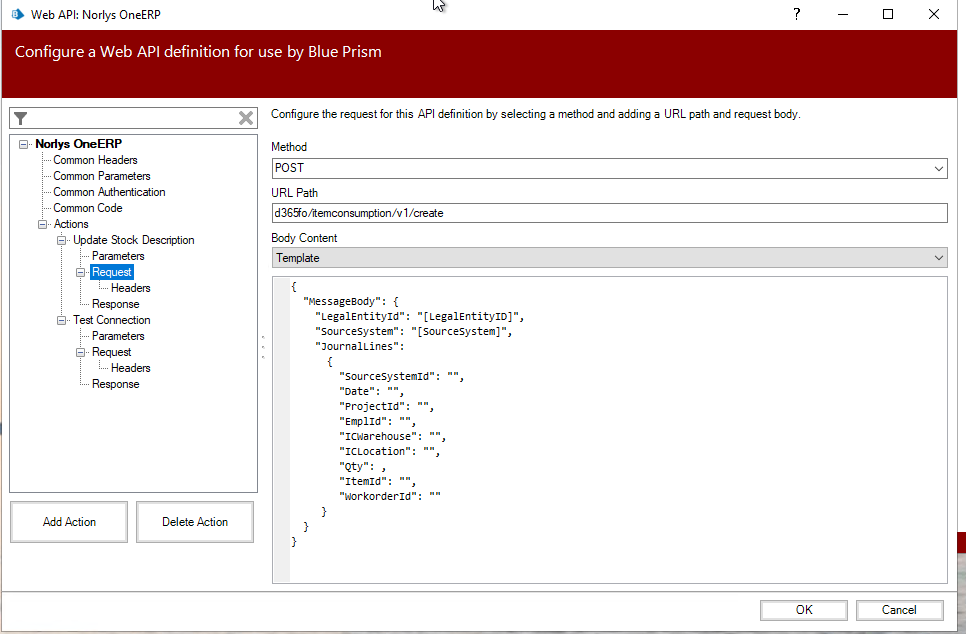
Task: Click the help question mark icon
Action: 796,14
